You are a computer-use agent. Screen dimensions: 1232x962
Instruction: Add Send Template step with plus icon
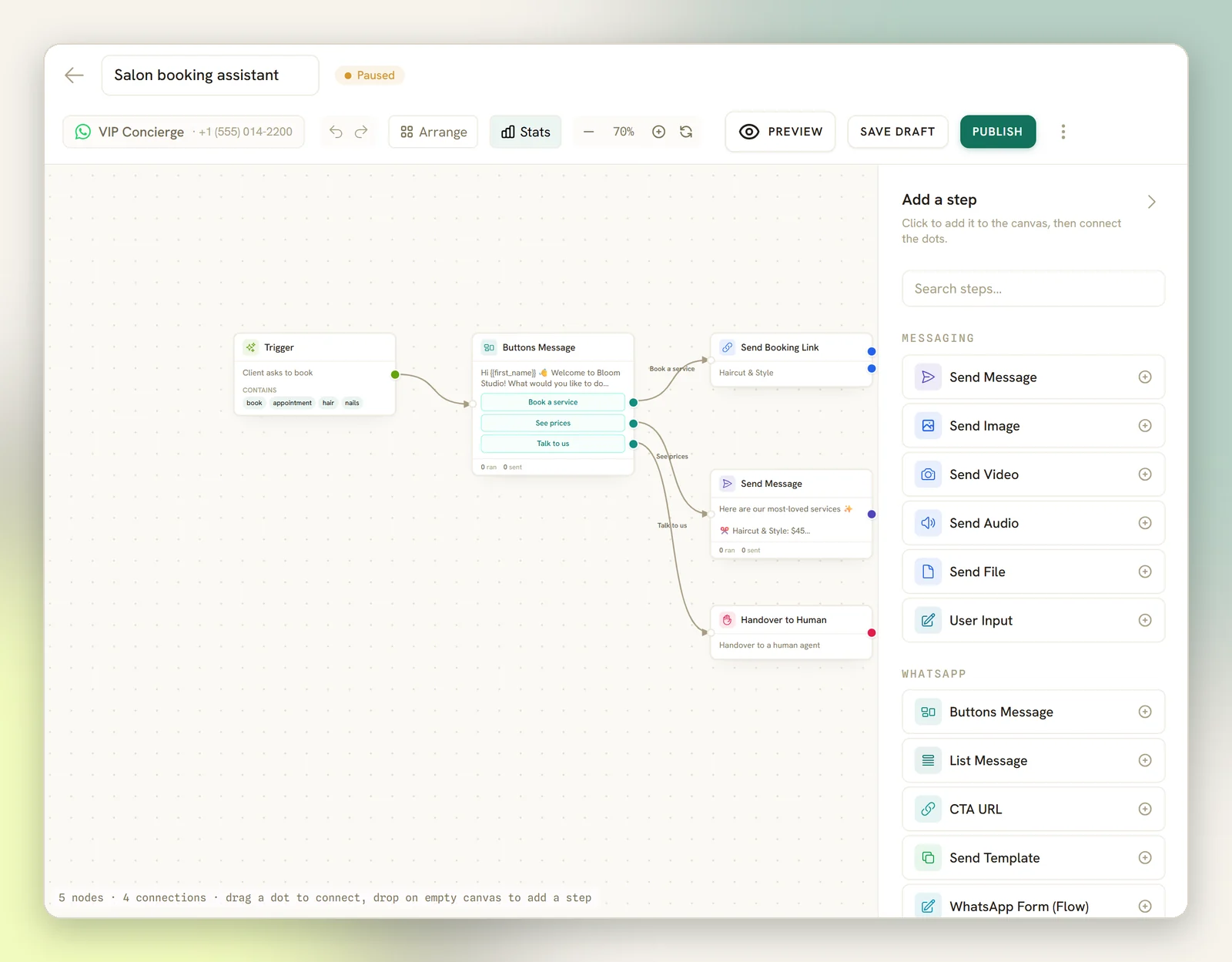click(1145, 857)
